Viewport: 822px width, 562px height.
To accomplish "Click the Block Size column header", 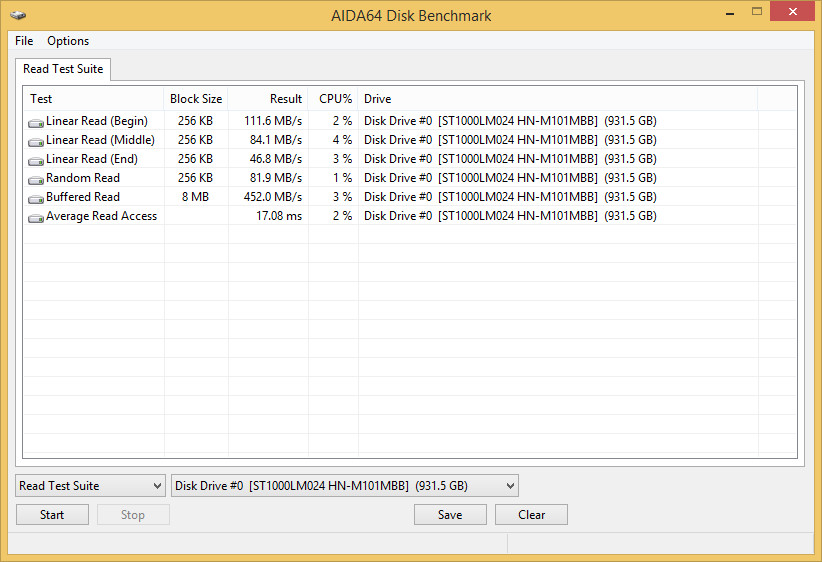I will coord(196,99).
